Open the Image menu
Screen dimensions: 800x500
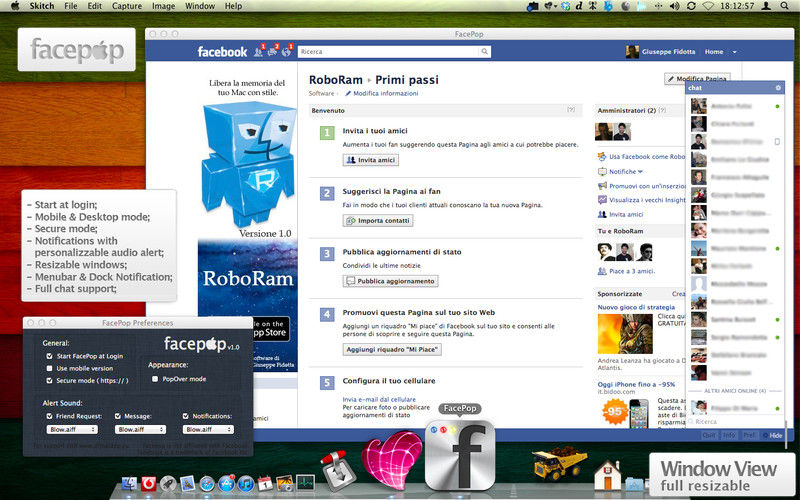(163, 6)
